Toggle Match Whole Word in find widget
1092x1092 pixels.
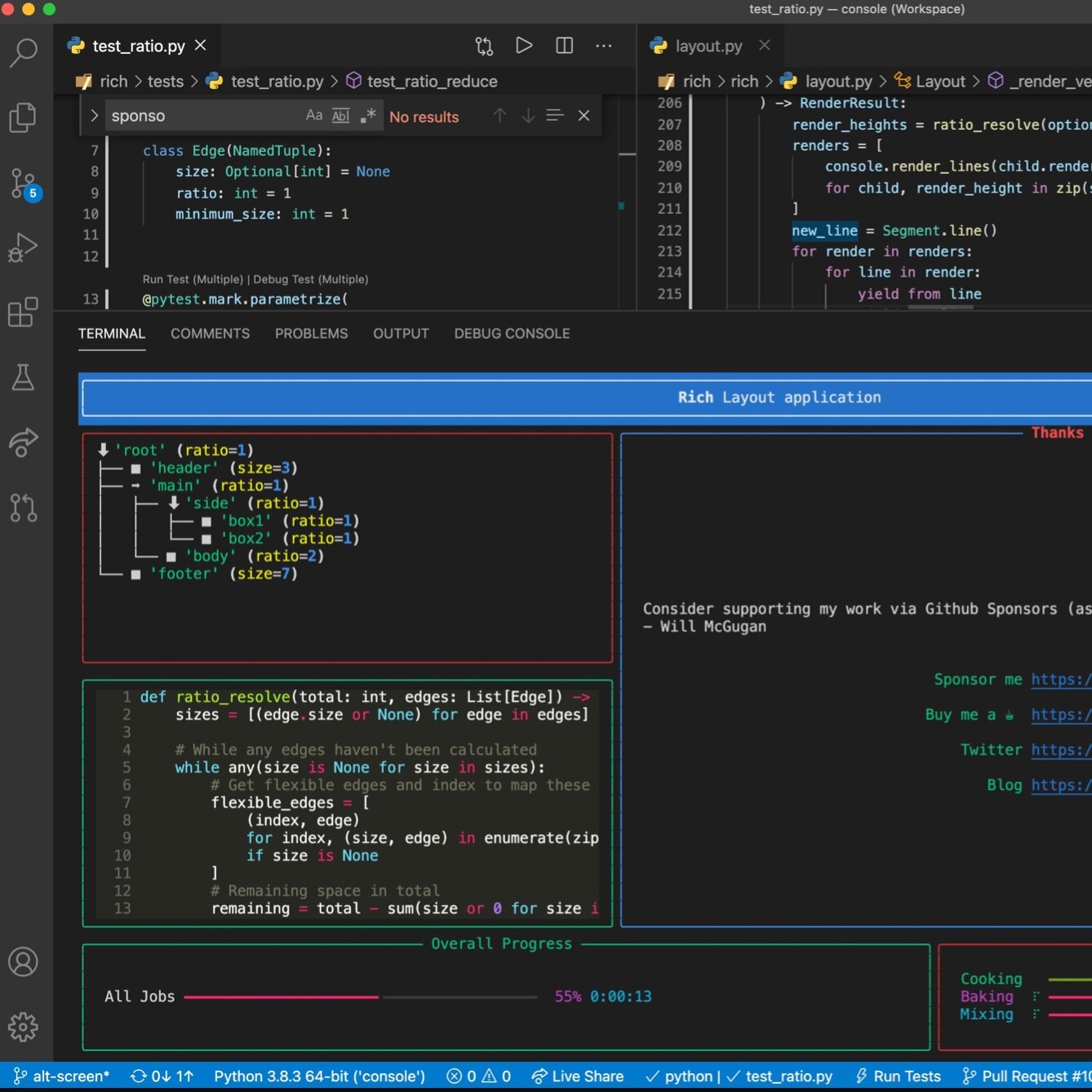[341, 116]
